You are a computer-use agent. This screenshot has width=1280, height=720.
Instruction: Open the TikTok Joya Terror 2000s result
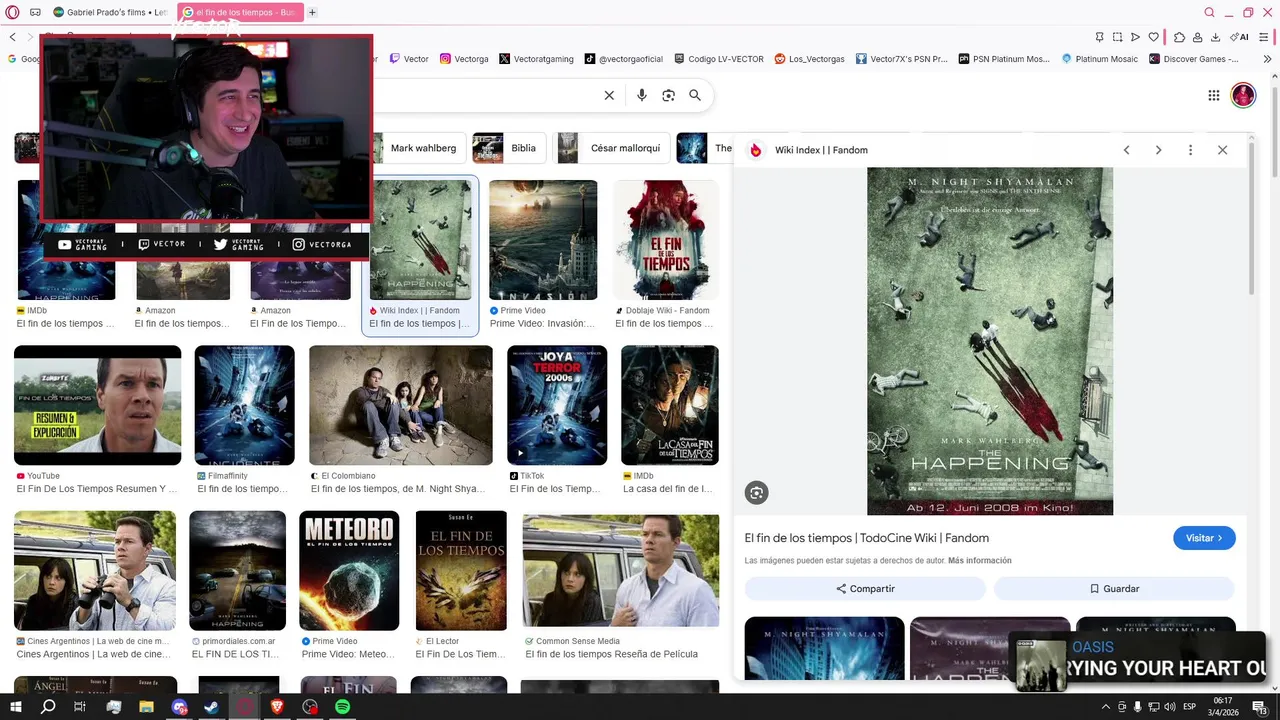coord(557,405)
